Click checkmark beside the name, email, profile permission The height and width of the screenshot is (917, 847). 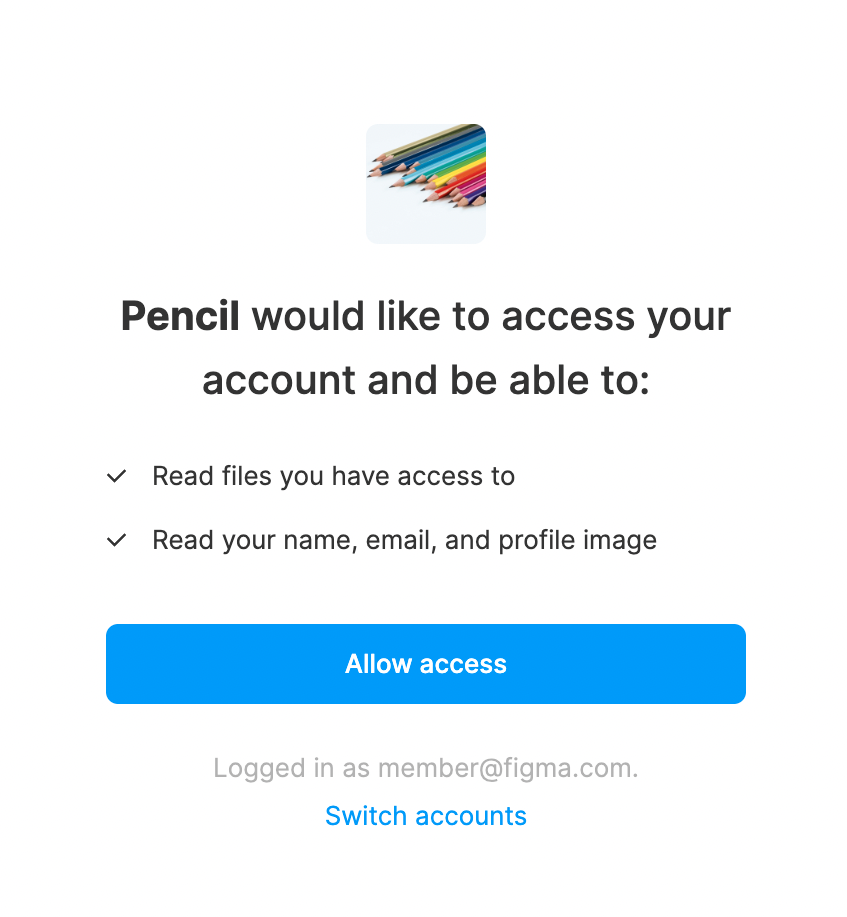(x=117, y=541)
